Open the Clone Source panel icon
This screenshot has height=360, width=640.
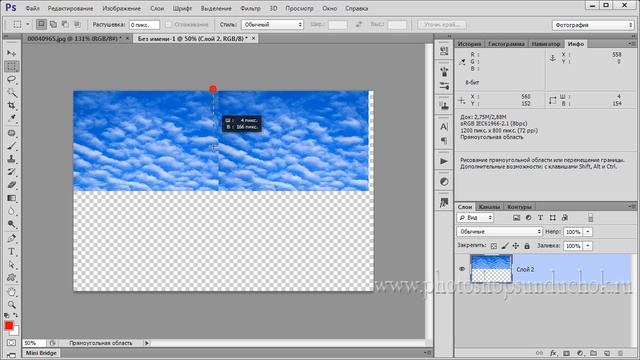(x=444, y=106)
